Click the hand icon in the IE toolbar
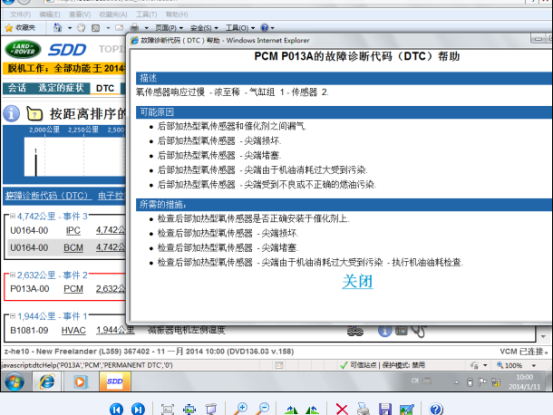The width and height of the screenshot is (553, 415). point(81,28)
